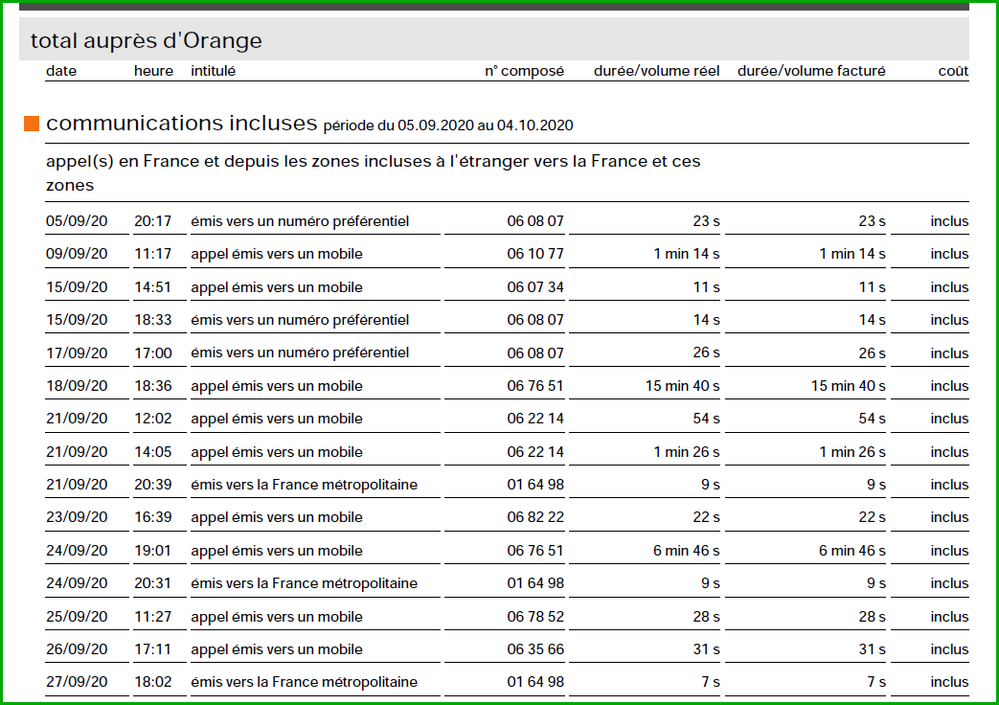Viewport: 999px width, 705px height.
Task: Click the 'intitulé' column header
Action: point(213,71)
